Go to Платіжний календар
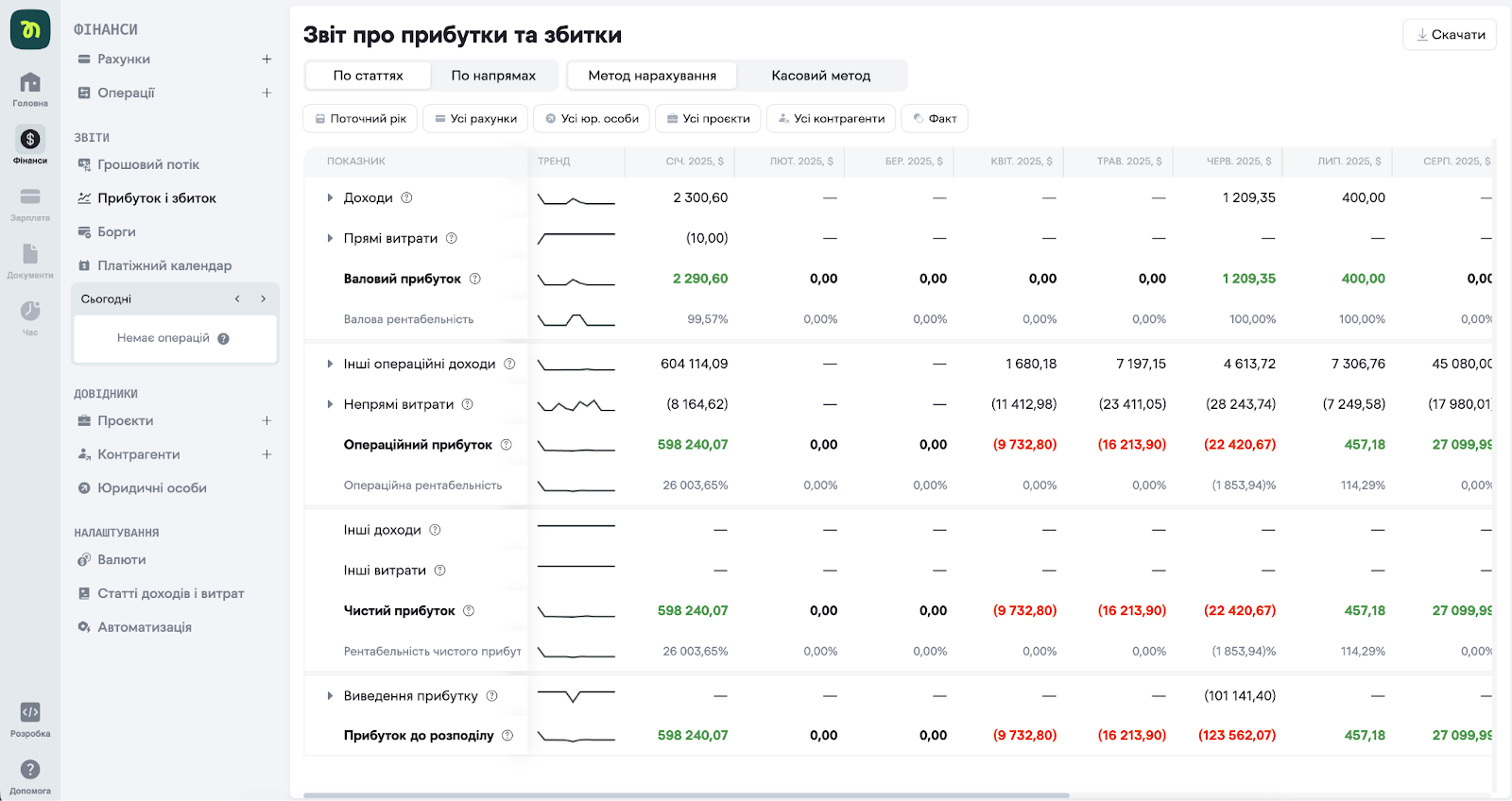The image size is (1512, 801). [x=164, y=265]
